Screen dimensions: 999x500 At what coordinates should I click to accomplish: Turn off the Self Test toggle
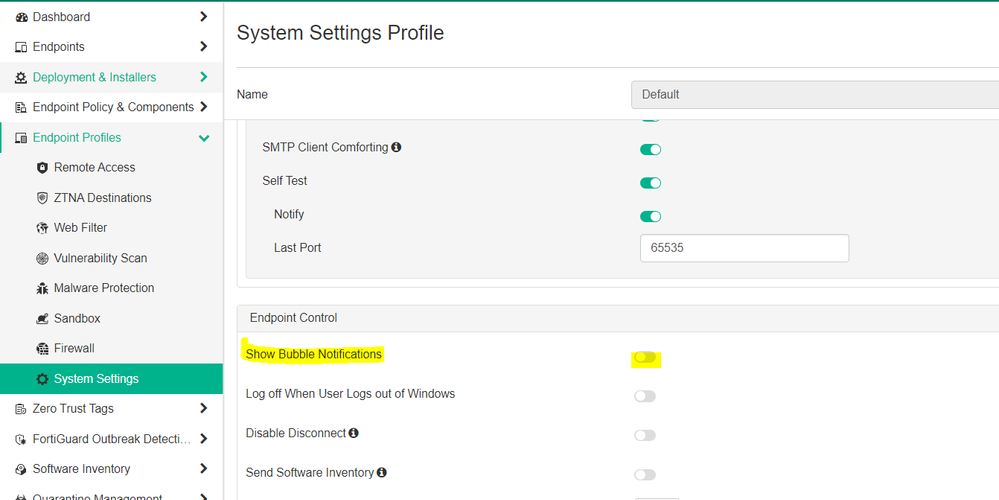650,183
